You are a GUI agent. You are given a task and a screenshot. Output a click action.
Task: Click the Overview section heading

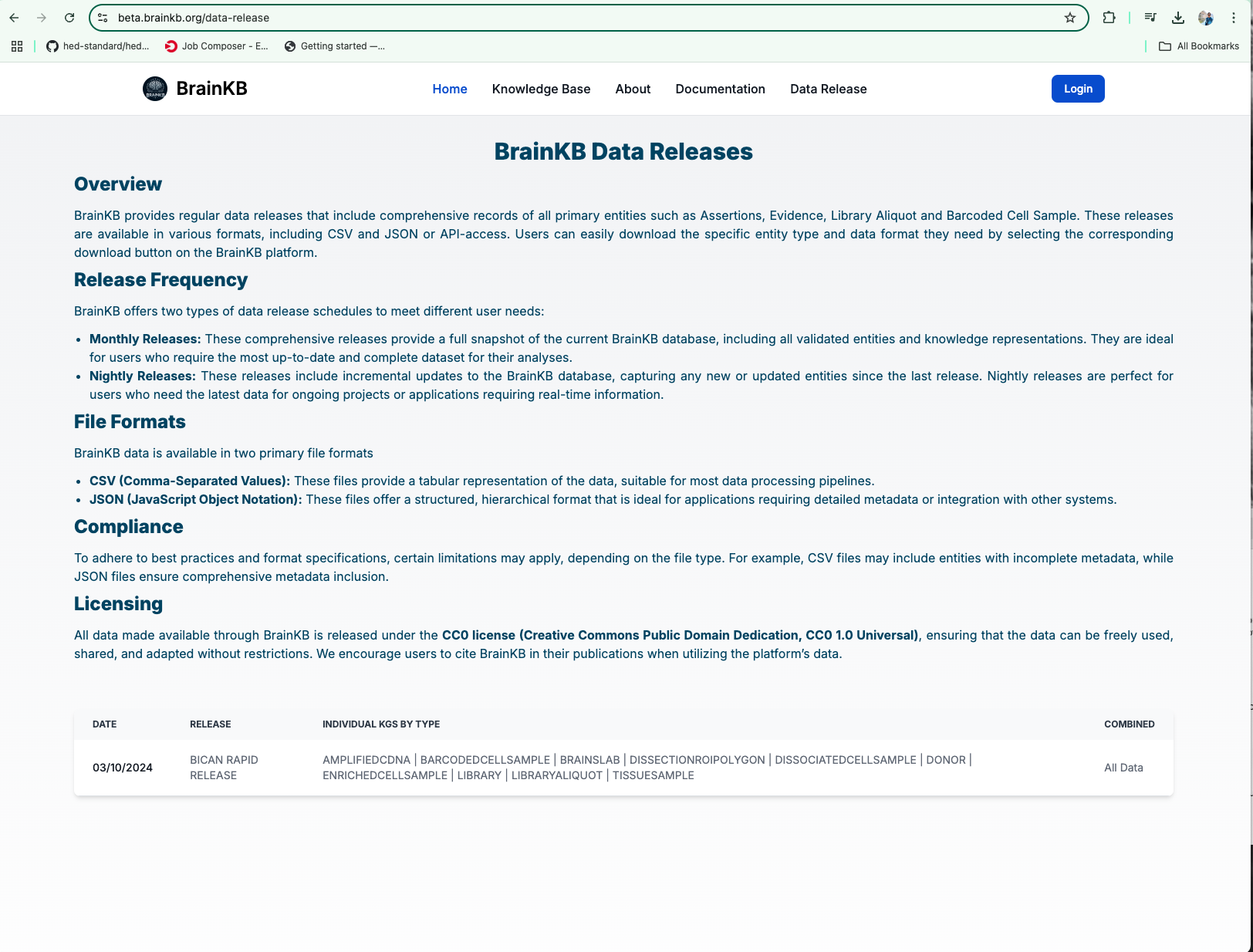pos(118,184)
